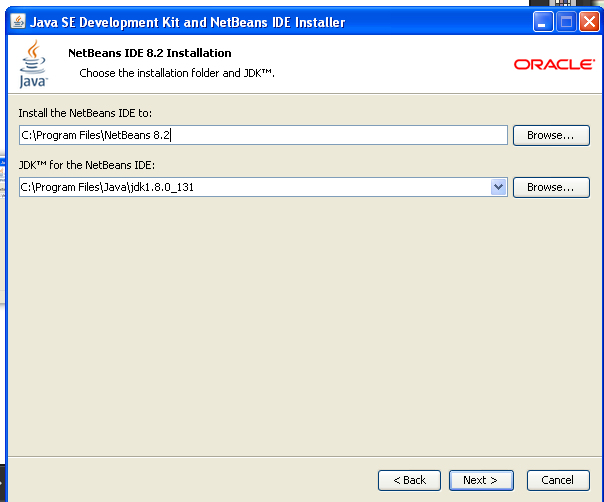Click the 'NetBeans IDE 8.2 Installation' heading
This screenshot has width=604, height=502.
[150, 53]
